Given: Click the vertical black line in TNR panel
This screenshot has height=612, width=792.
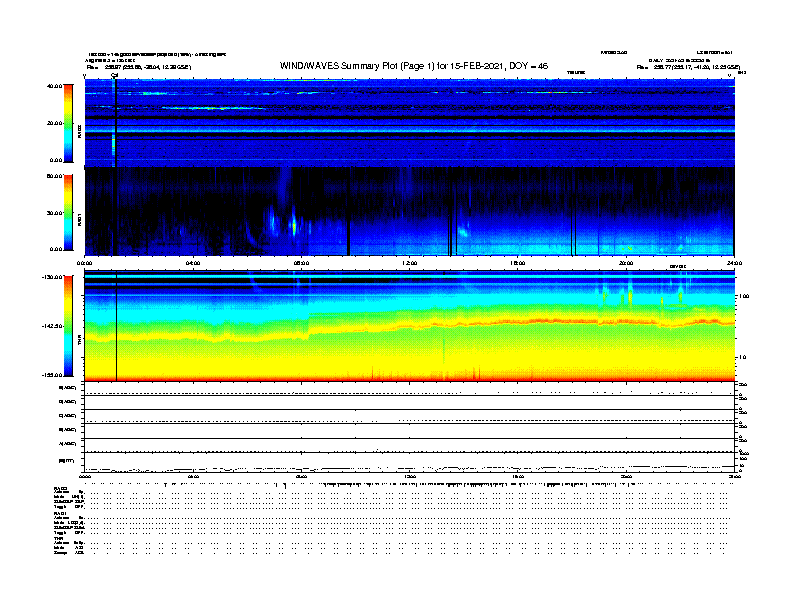Looking at the screenshot, I should 117,328.
